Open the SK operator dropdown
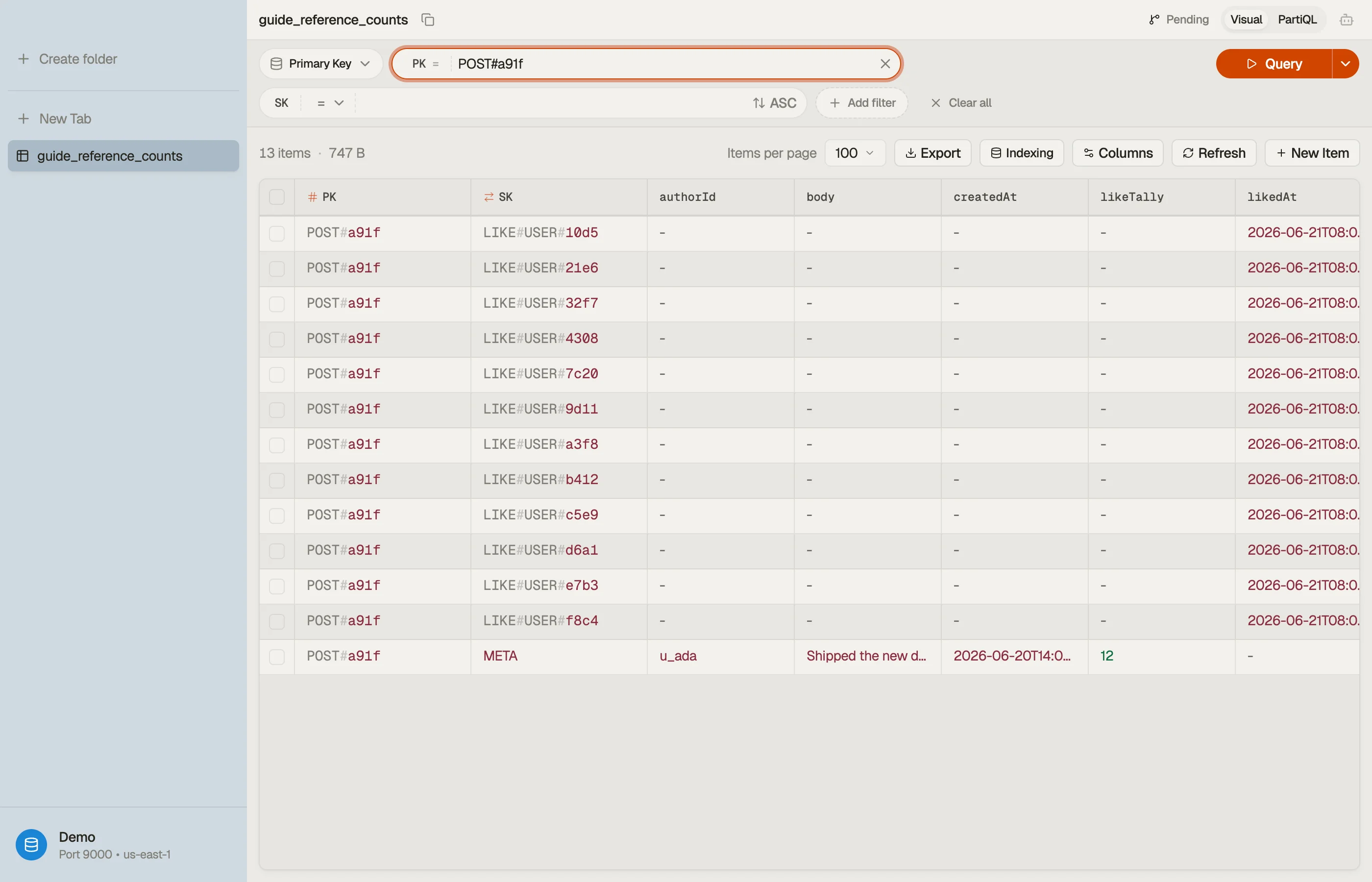 click(330, 103)
